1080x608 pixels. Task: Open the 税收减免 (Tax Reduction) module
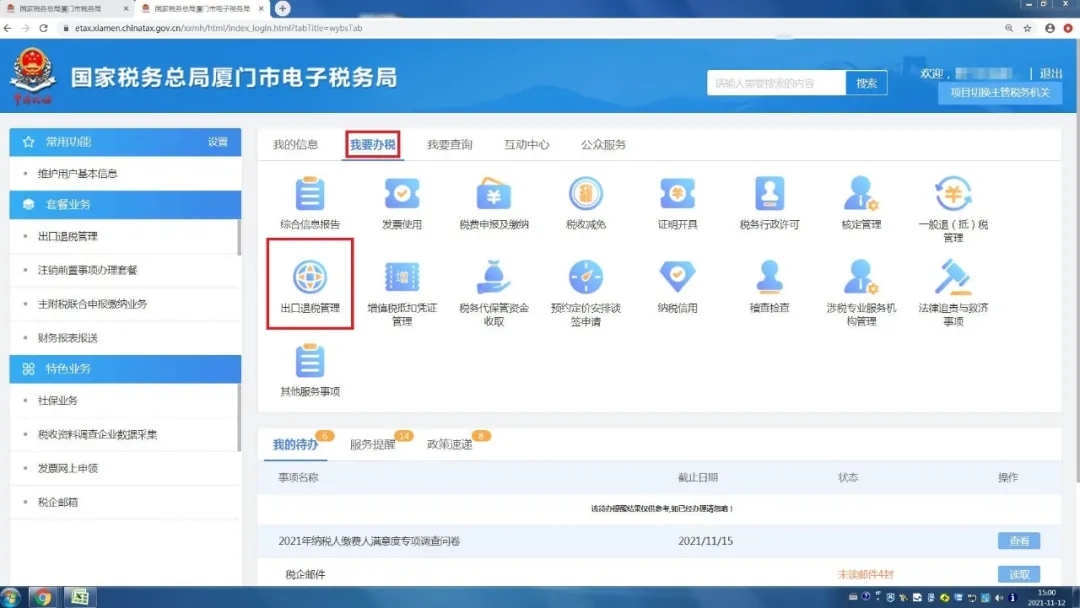(585, 202)
